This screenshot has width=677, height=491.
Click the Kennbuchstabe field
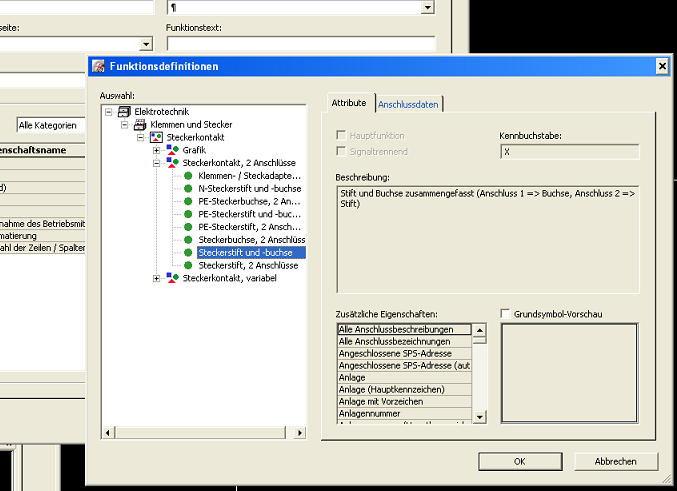click(569, 152)
